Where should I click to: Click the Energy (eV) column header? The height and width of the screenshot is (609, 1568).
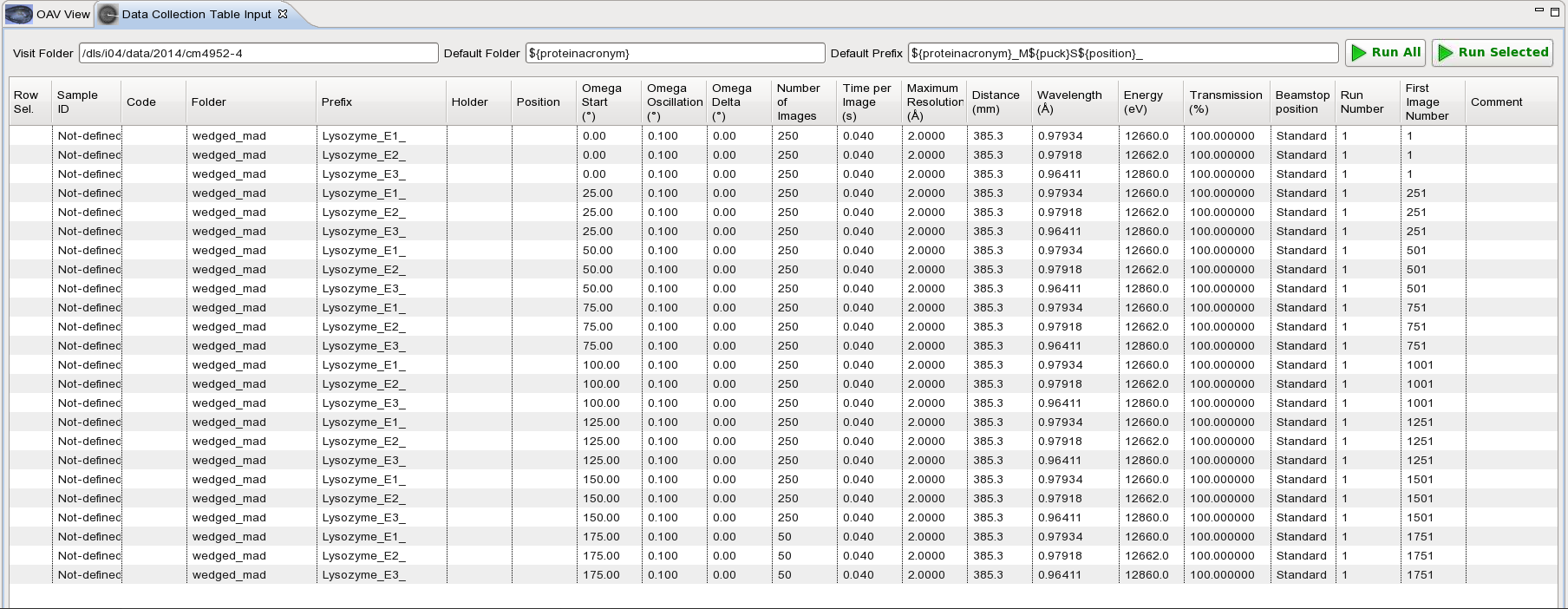[1151, 102]
